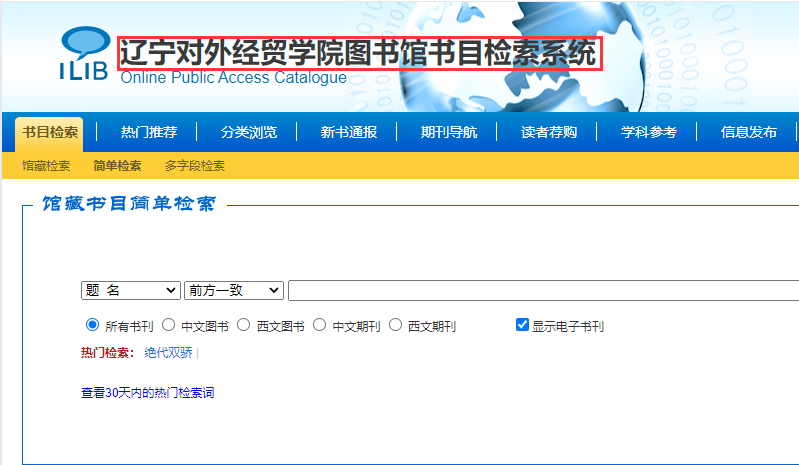The height and width of the screenshot is (465, 799).
Task: Open the 学科参考 tab
Action: point(649,132)
